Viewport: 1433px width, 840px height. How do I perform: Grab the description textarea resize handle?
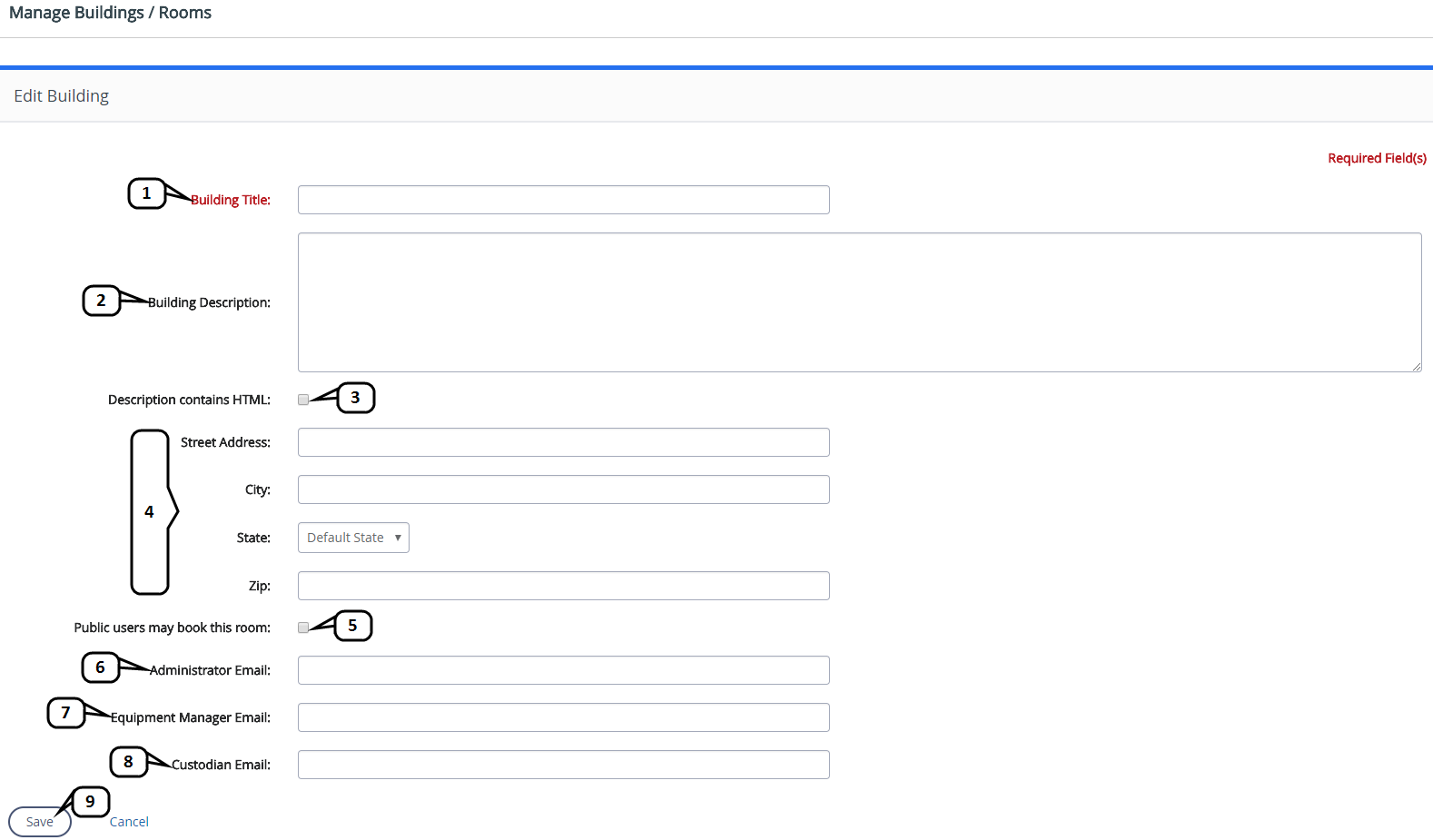tap(1417, 367)
